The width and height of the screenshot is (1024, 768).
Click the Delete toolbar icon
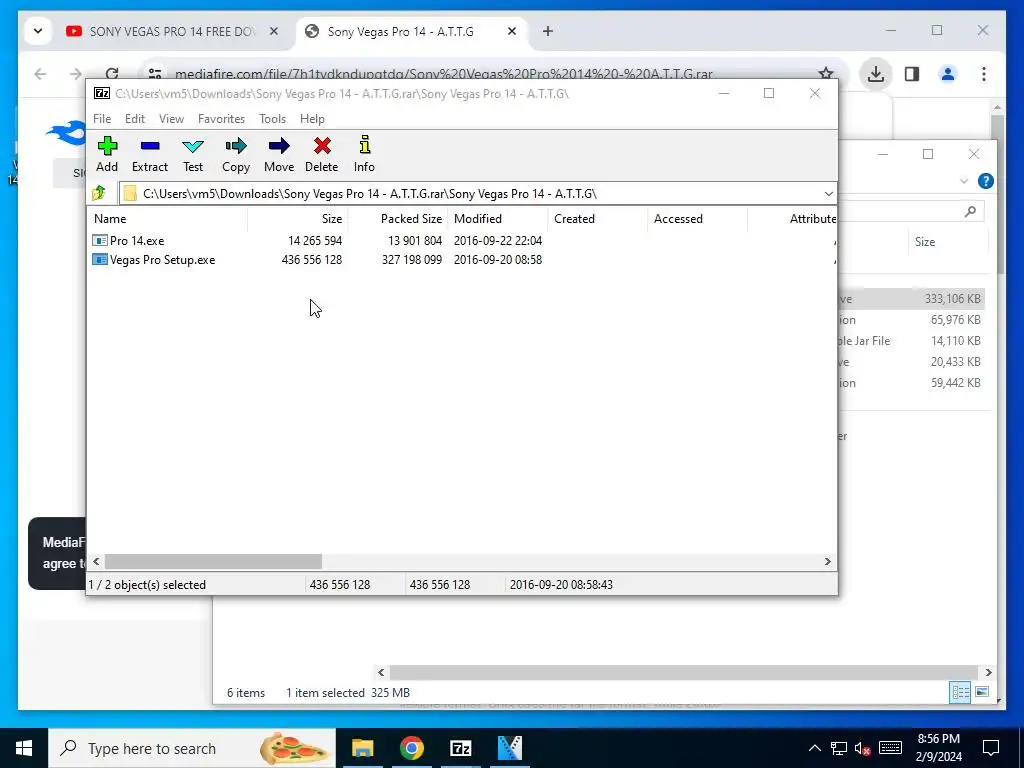click(321, 154)
